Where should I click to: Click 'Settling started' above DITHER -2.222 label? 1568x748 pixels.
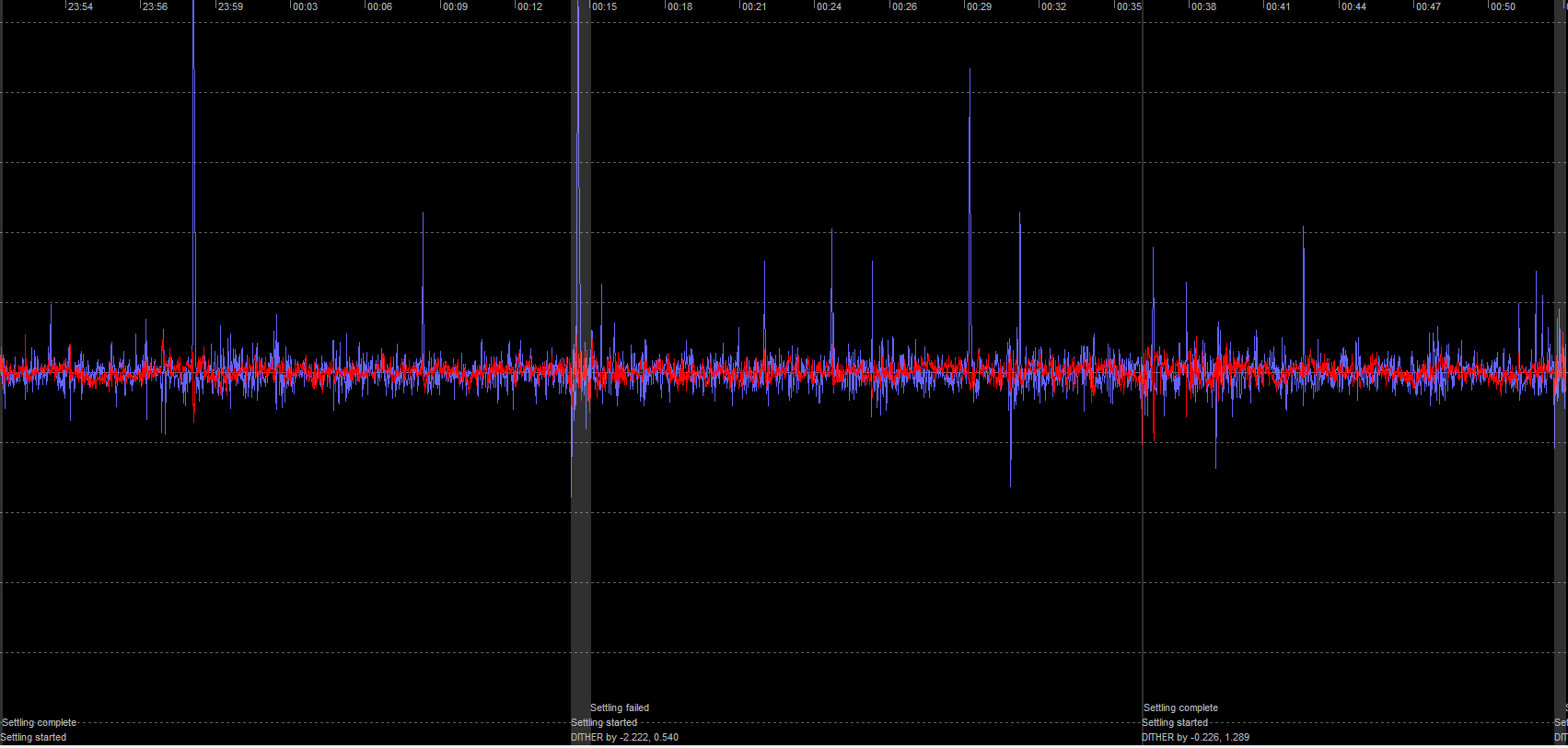[x=604, y=722]
